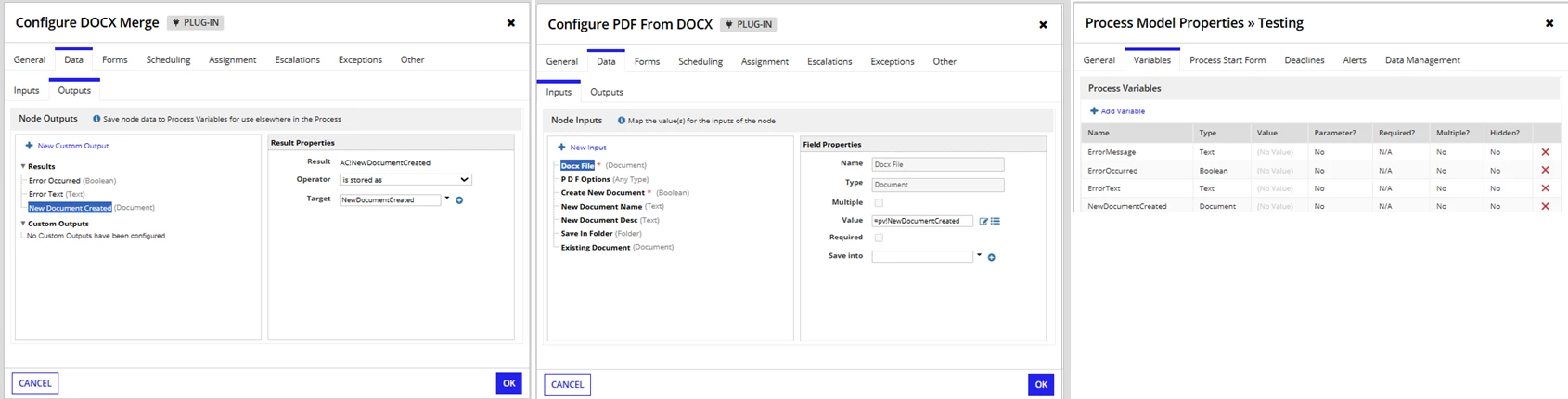Image resolution: width=1568 pixels, height=399 pixels.
Task: Open Alerts tab in Process Model Properties
Action: point(1355,60)
